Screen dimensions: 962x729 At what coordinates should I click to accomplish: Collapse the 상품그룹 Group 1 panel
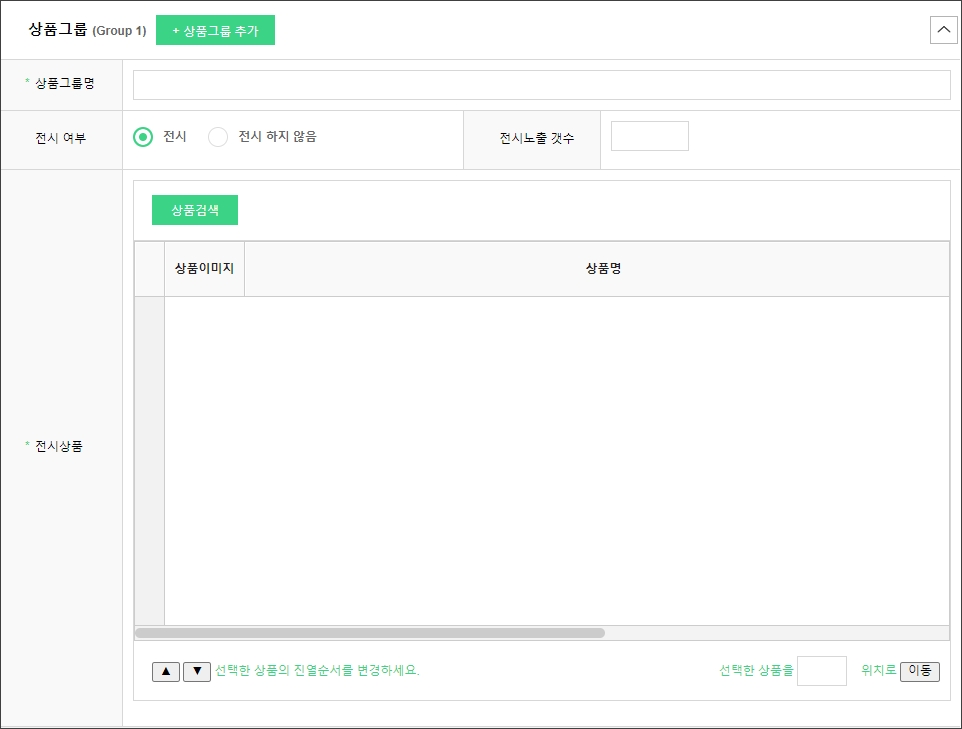943,30
